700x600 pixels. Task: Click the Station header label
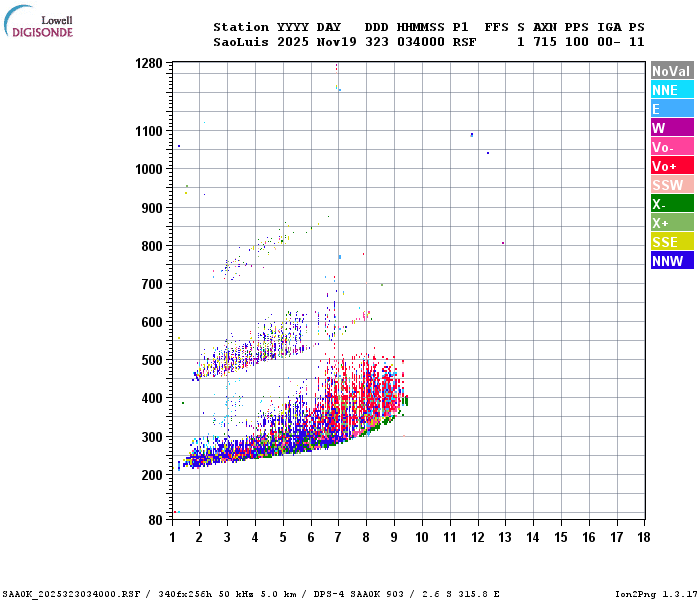[241, 27]
